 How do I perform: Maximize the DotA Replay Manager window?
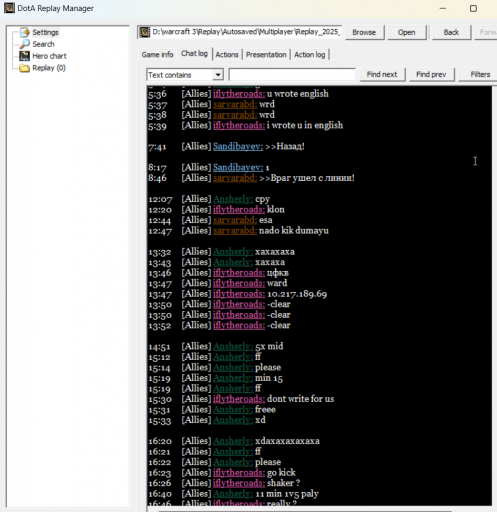tap(473, 8)
